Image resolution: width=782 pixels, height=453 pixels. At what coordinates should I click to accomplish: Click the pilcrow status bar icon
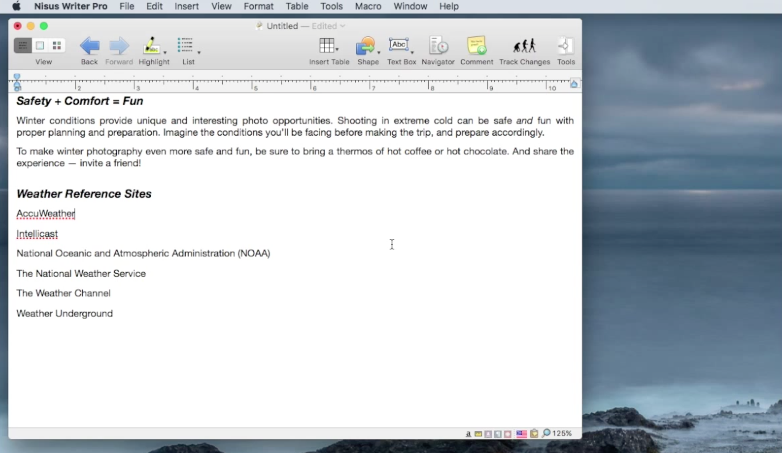click(498, 434)
